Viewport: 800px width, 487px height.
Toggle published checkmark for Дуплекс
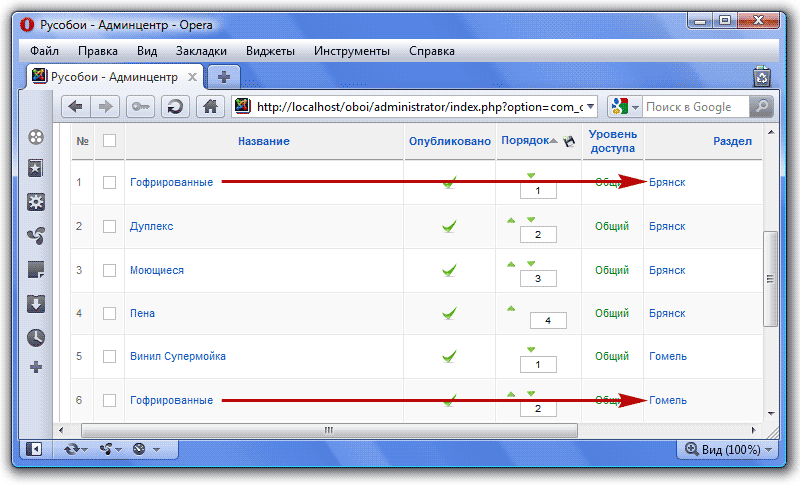pos(449,227)
